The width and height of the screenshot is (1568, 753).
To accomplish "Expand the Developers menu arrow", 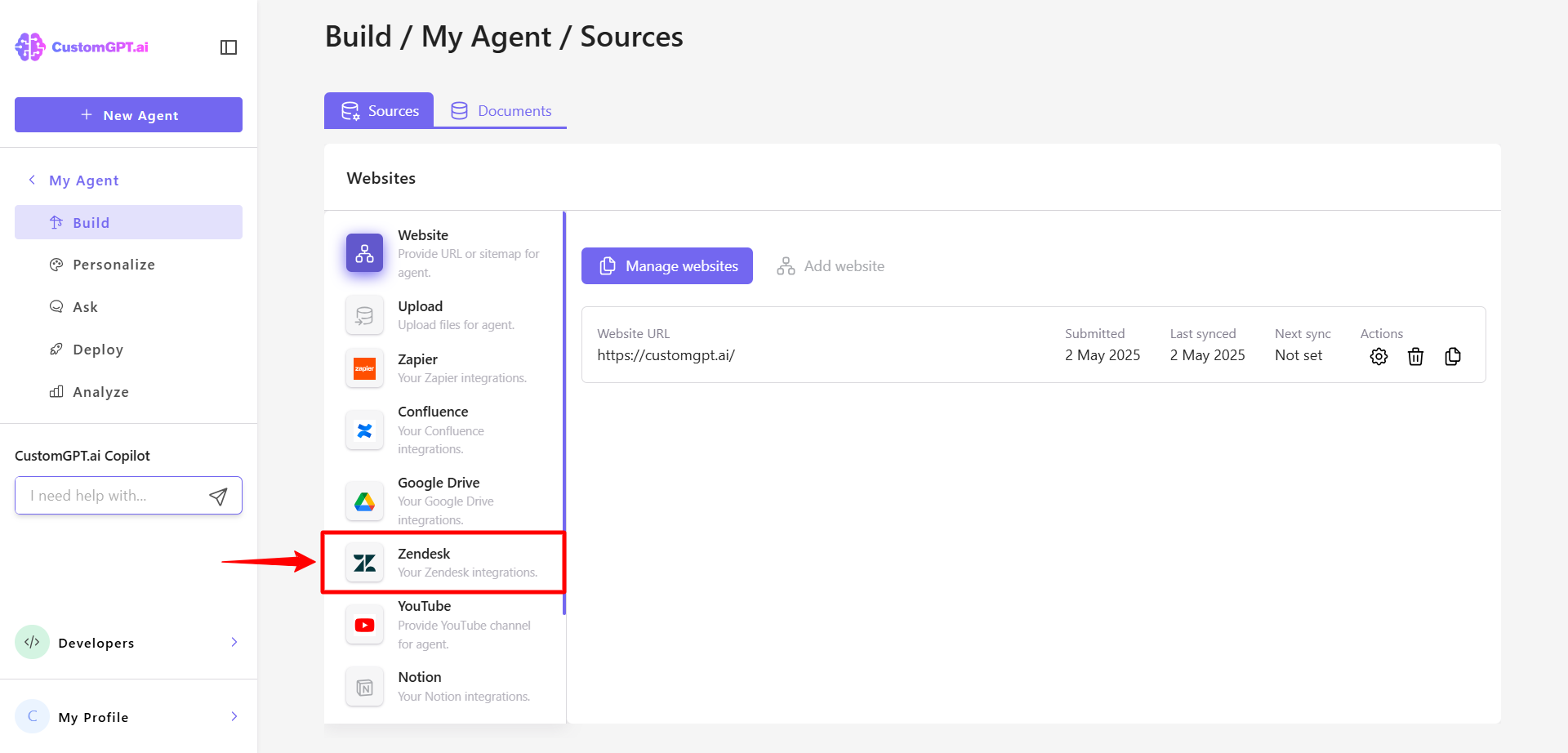I will pyautogui.click(x=234, y=642).
